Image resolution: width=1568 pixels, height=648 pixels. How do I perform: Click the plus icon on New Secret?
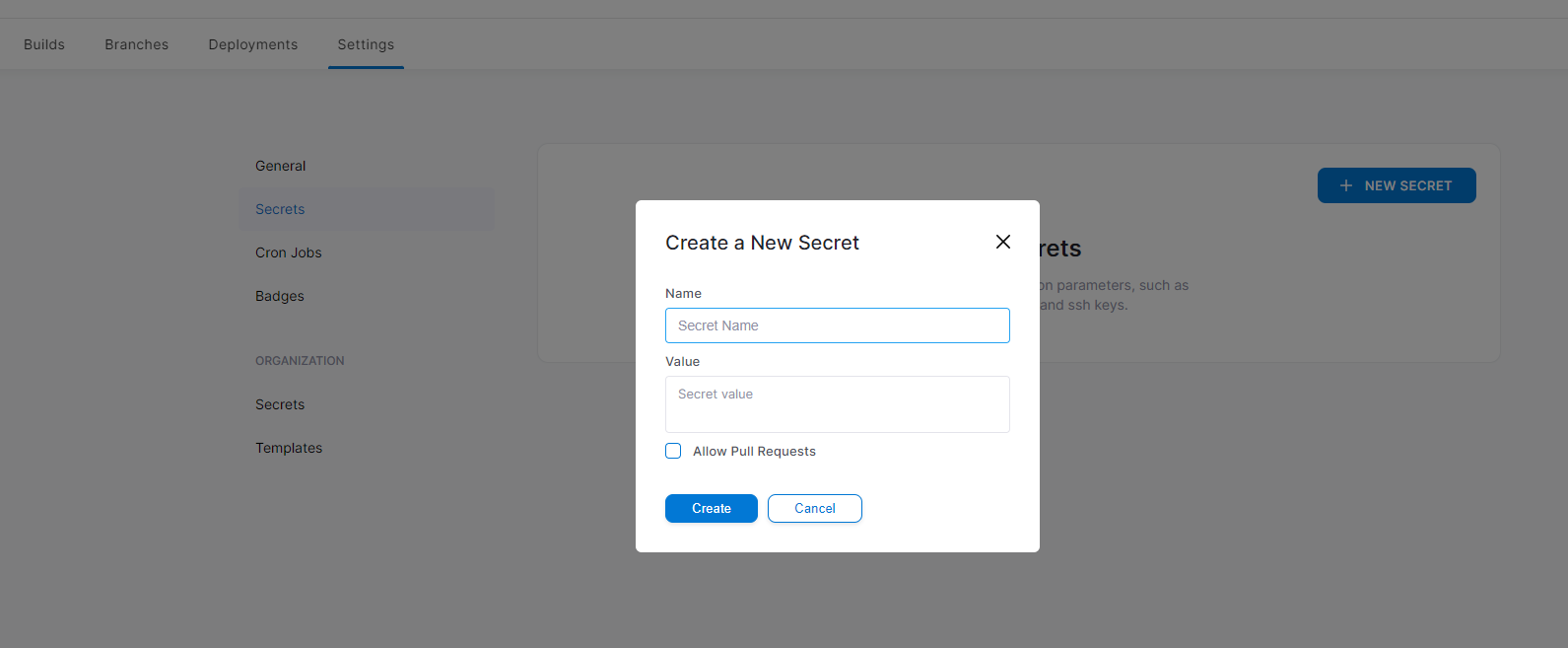(x=1345, y=185)
